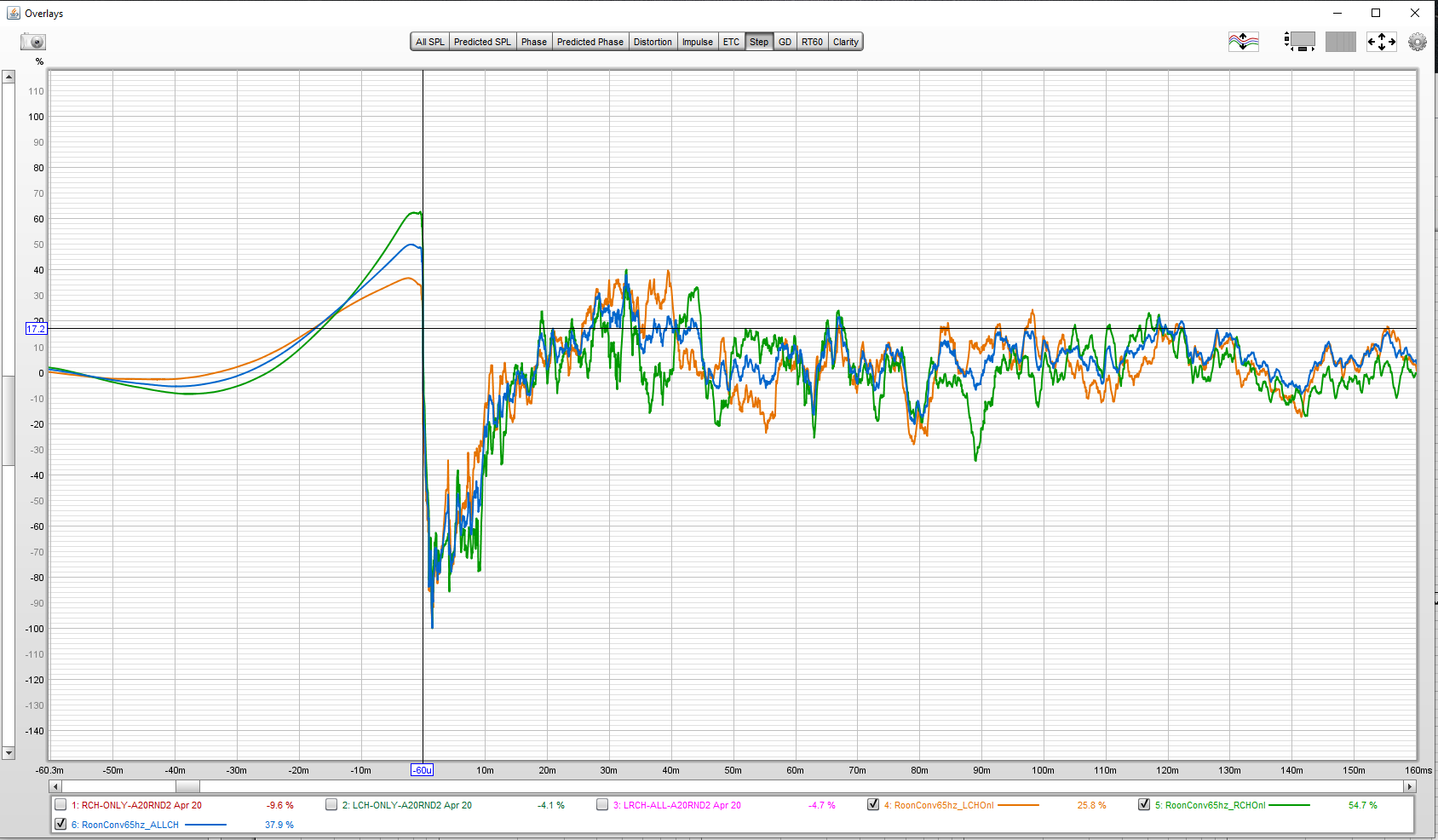Viewport: 1438px width, 840px height.
Task: Open the Clarity tab
Action: point(846,42)
